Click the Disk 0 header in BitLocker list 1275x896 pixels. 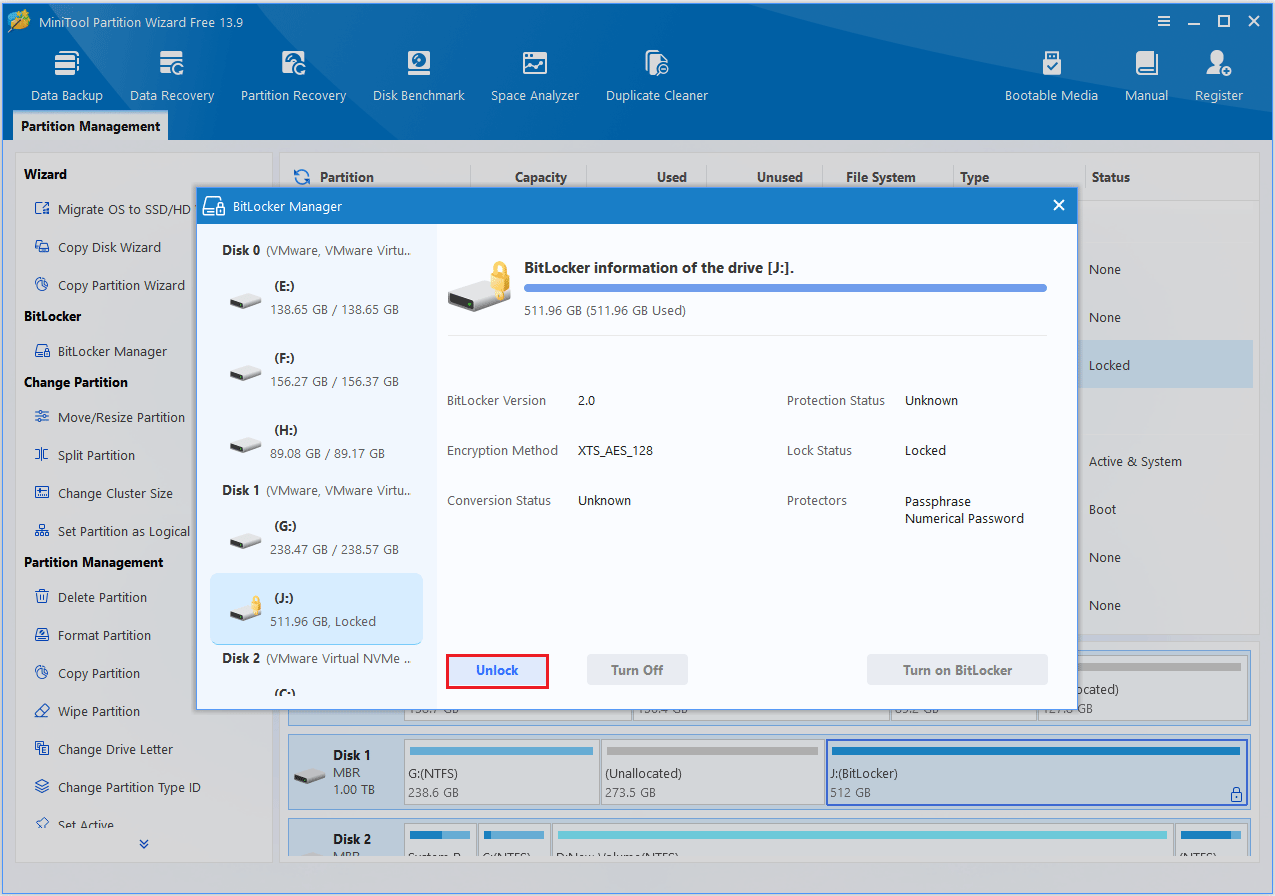pyautogui.click(x=316, y=250)
